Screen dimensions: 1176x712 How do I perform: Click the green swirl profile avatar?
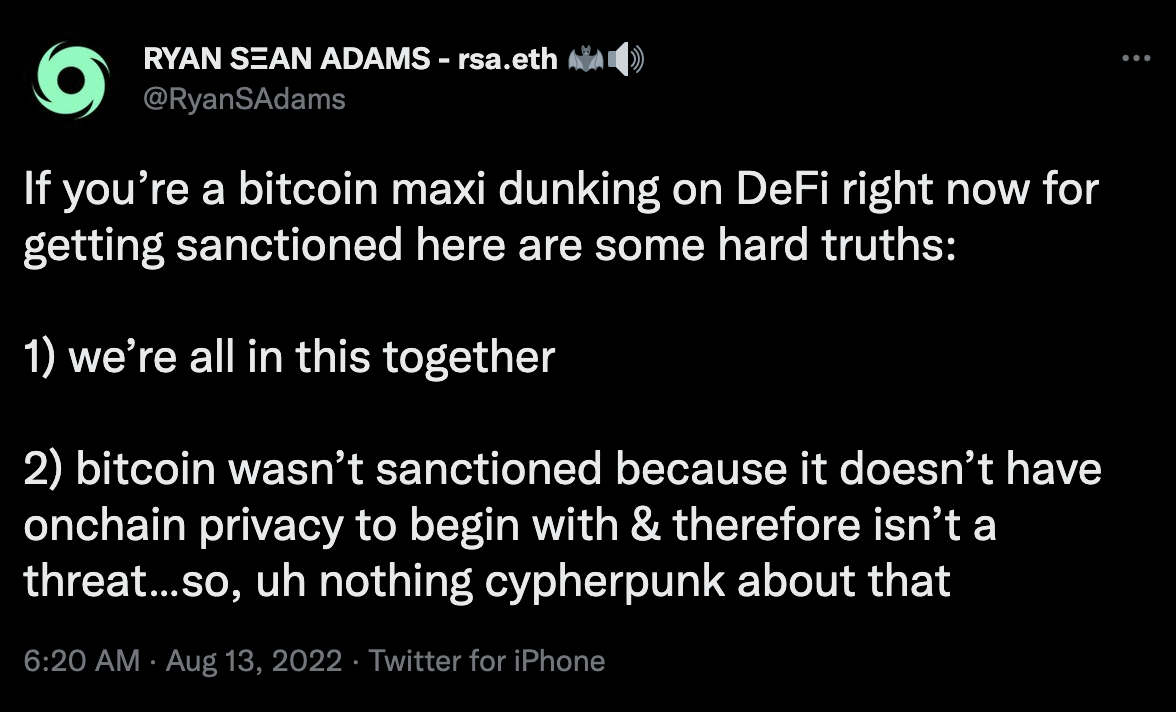pos(71,80)
